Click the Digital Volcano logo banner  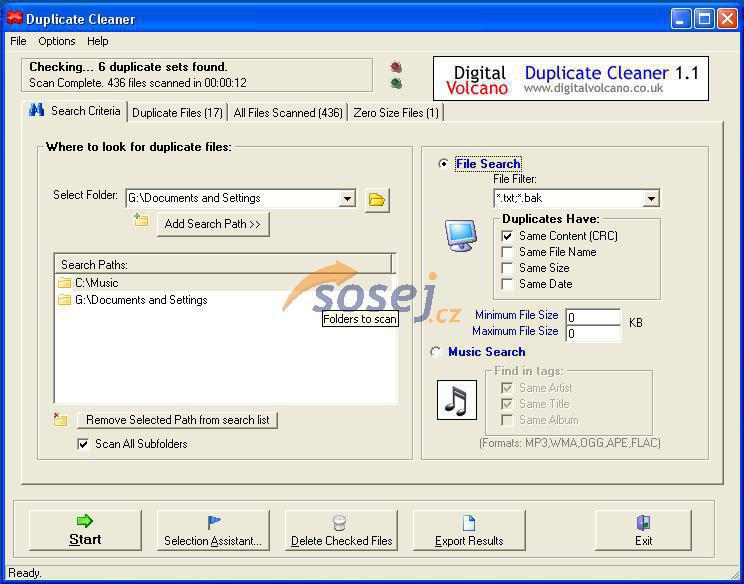(571, 79)
